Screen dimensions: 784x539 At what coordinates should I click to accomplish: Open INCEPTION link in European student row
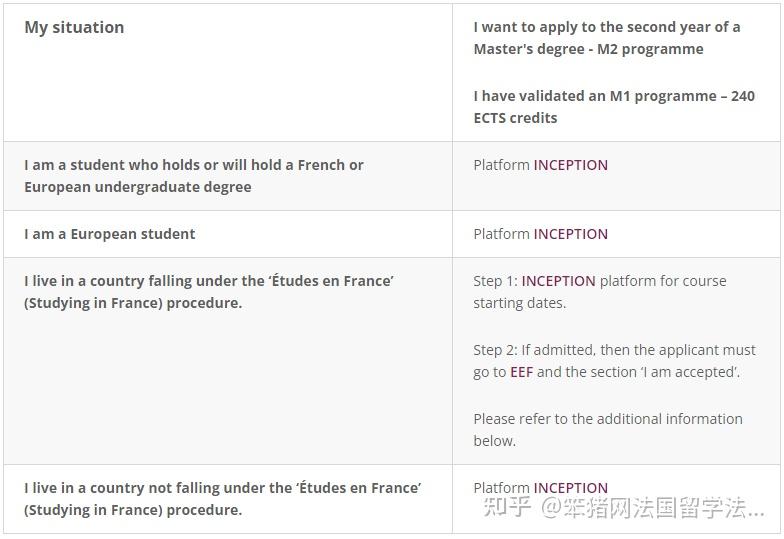pyautogui.click(x=570, y=234)
